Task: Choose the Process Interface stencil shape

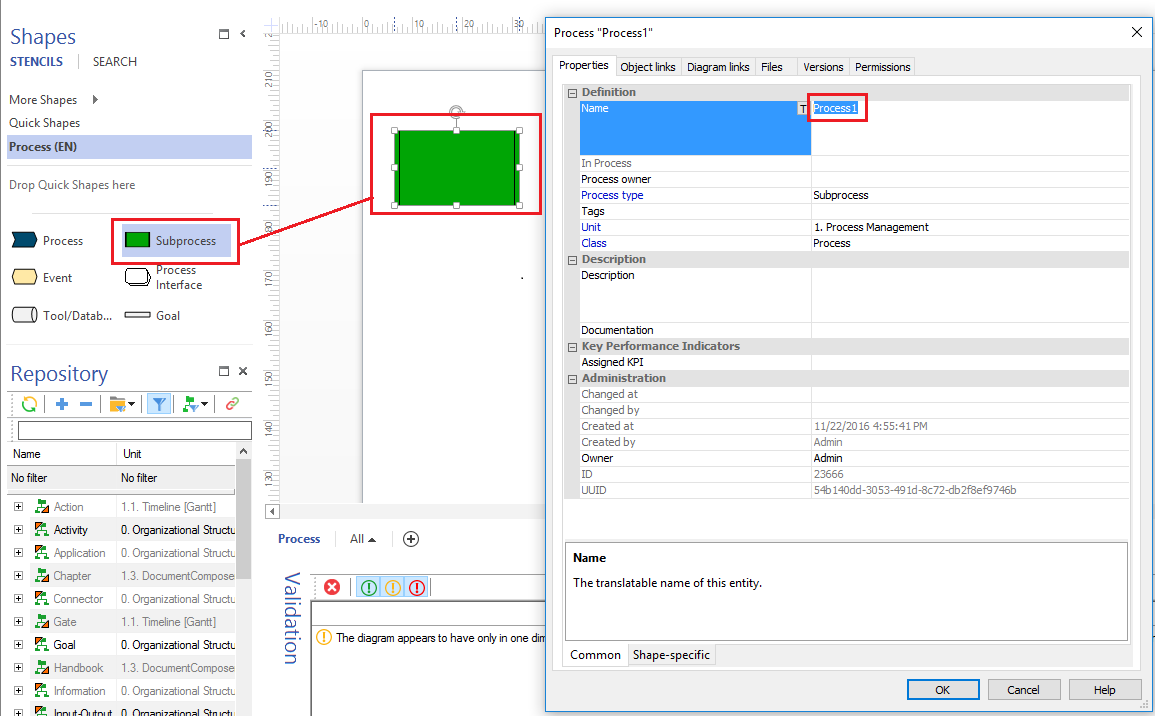Action: coord(138,277)
